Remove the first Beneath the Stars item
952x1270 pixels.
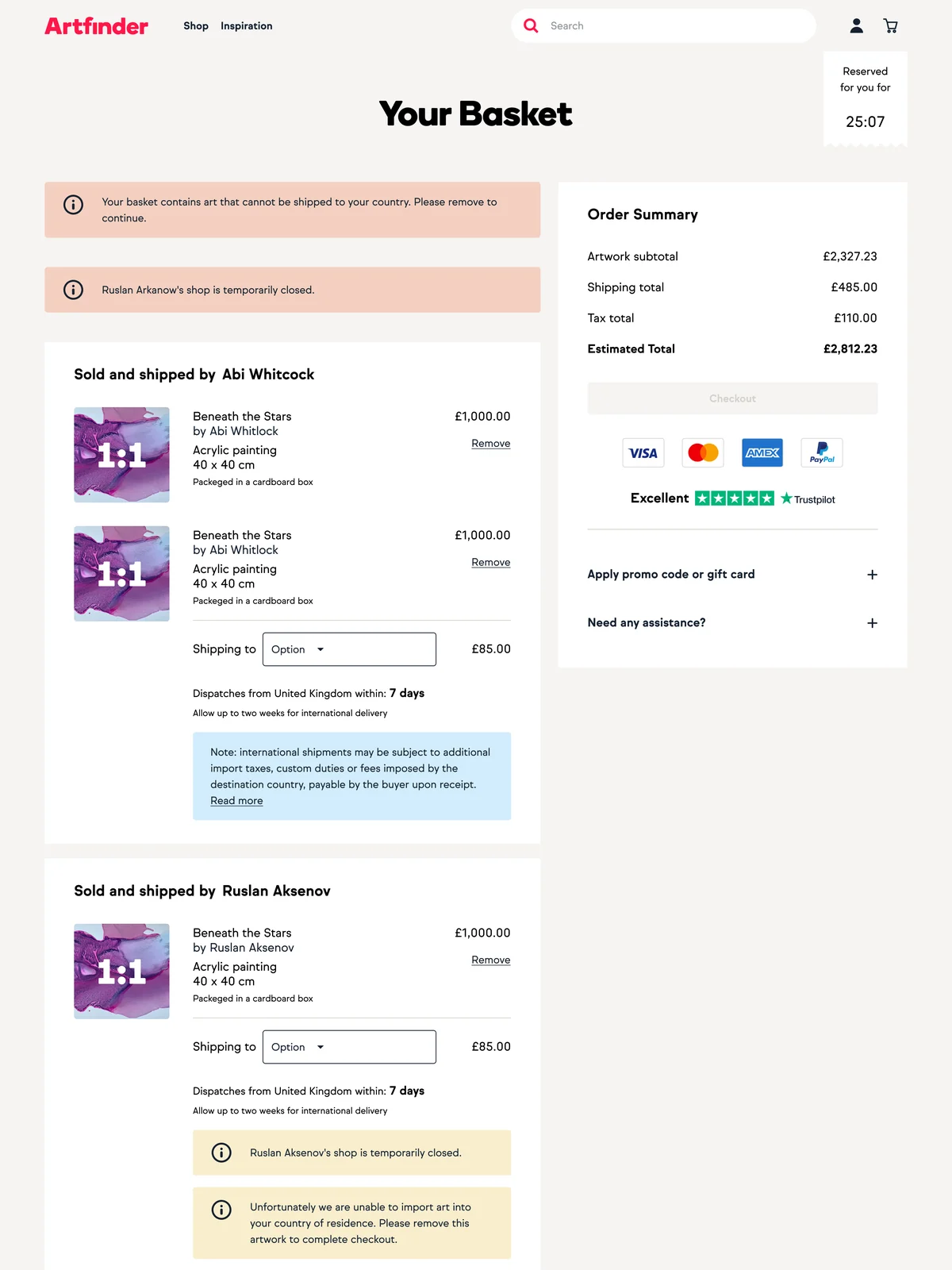click(x=491, y=444)
